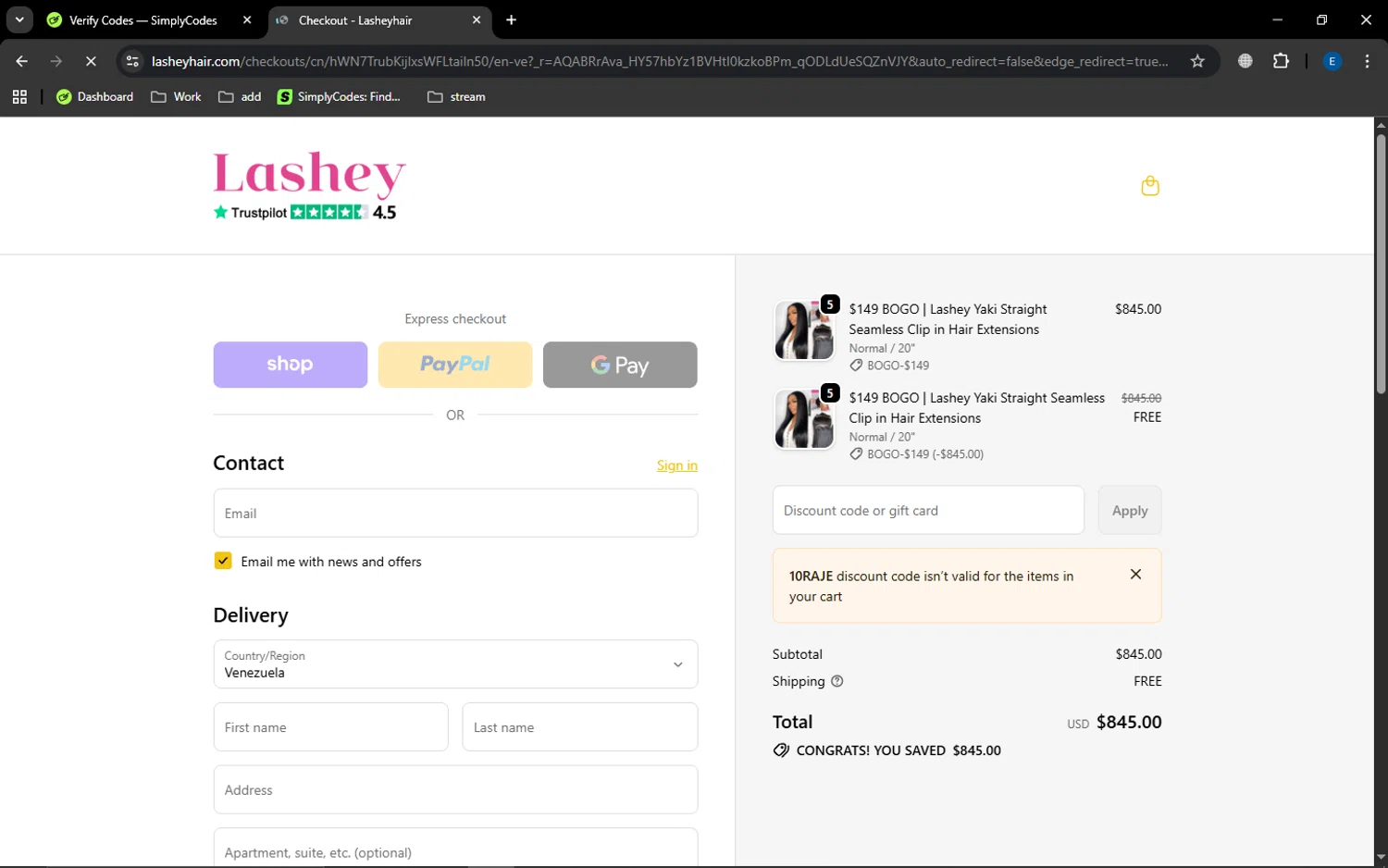The image size is (1388, 868).
Task: Open the stream bookmarks folder
Action: pos(456,96)
